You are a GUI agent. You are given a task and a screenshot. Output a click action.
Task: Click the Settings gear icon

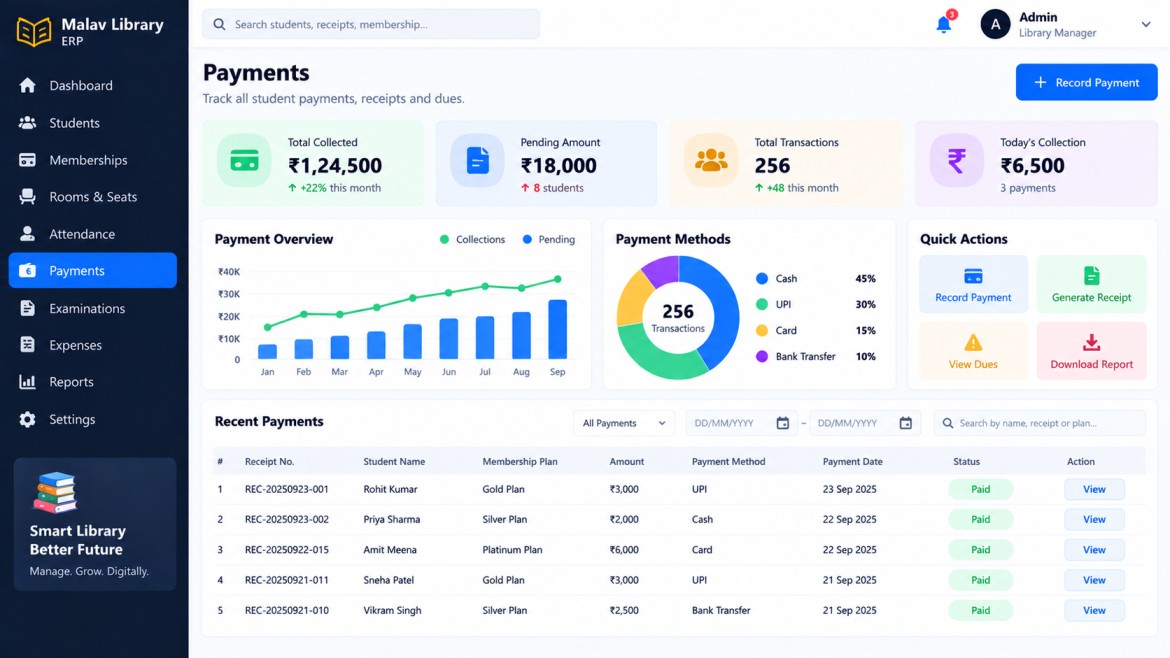[28, 419]
